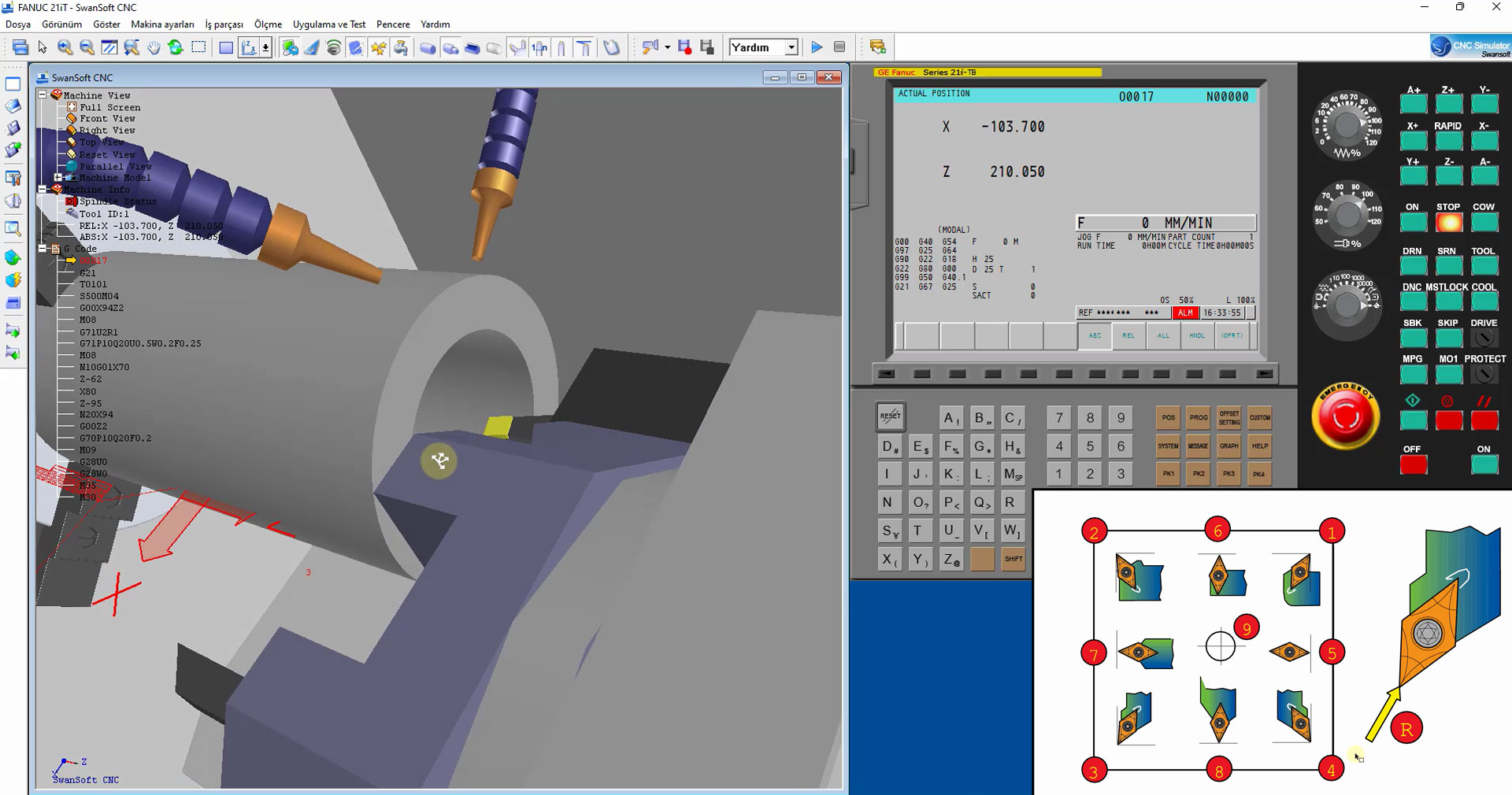Click the zoom in magnifier toolbar icon

pos(65,48)
